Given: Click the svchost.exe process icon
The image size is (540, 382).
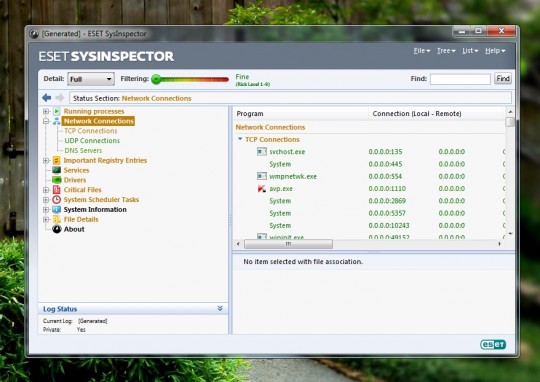Looking at the screenshot, I should point(262,152).
